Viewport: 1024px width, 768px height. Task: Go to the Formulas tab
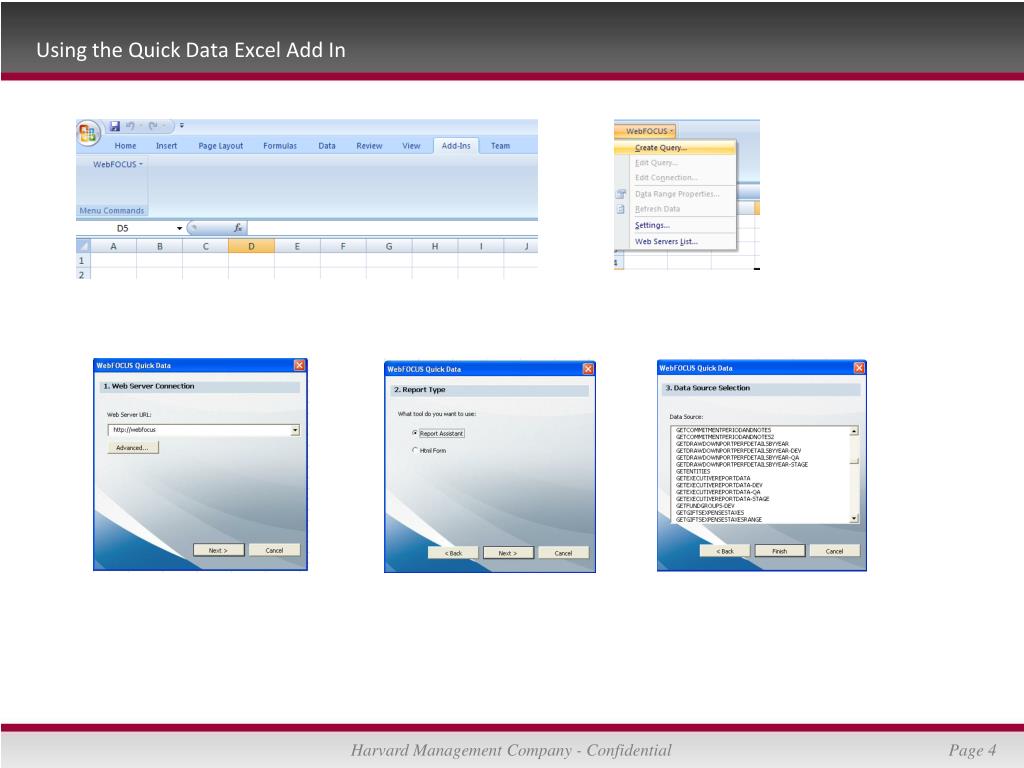click(280, 146)
